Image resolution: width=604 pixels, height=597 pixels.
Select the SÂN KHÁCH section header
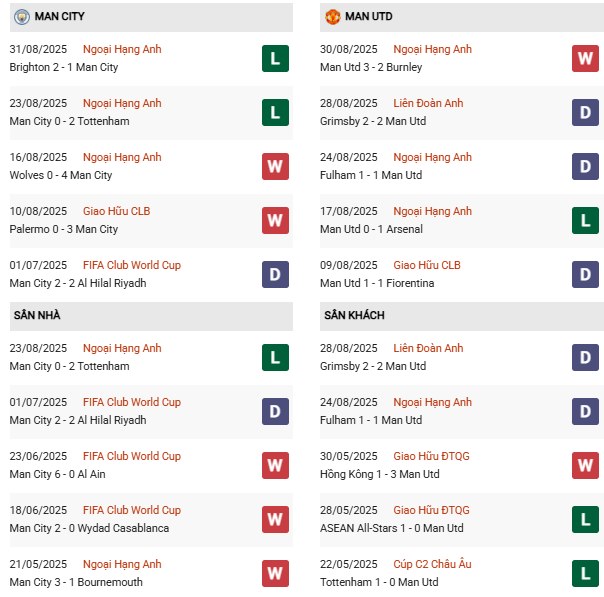coord(354,315)
